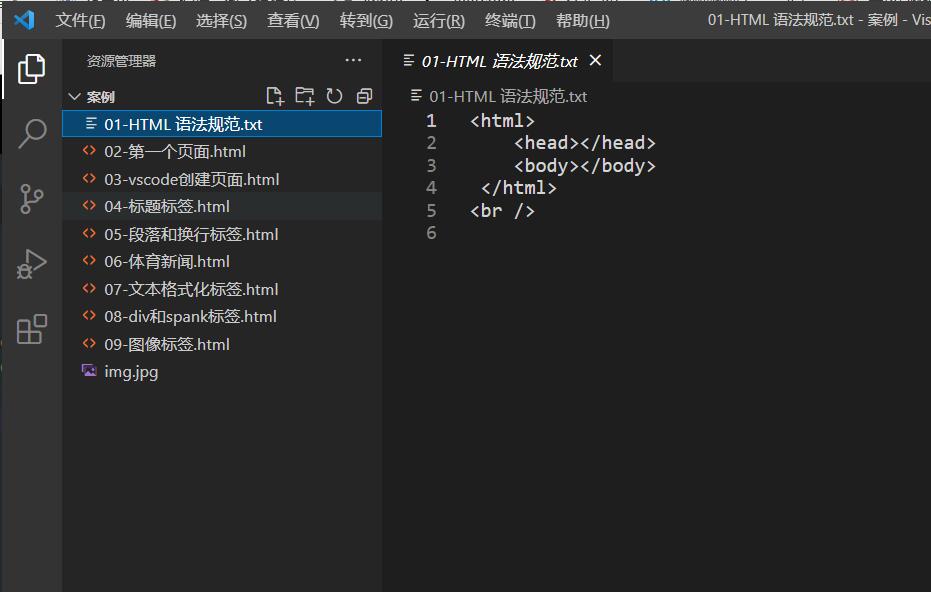
Task: Click line number 3 in the editor
Action: click(x=431, y=165)
